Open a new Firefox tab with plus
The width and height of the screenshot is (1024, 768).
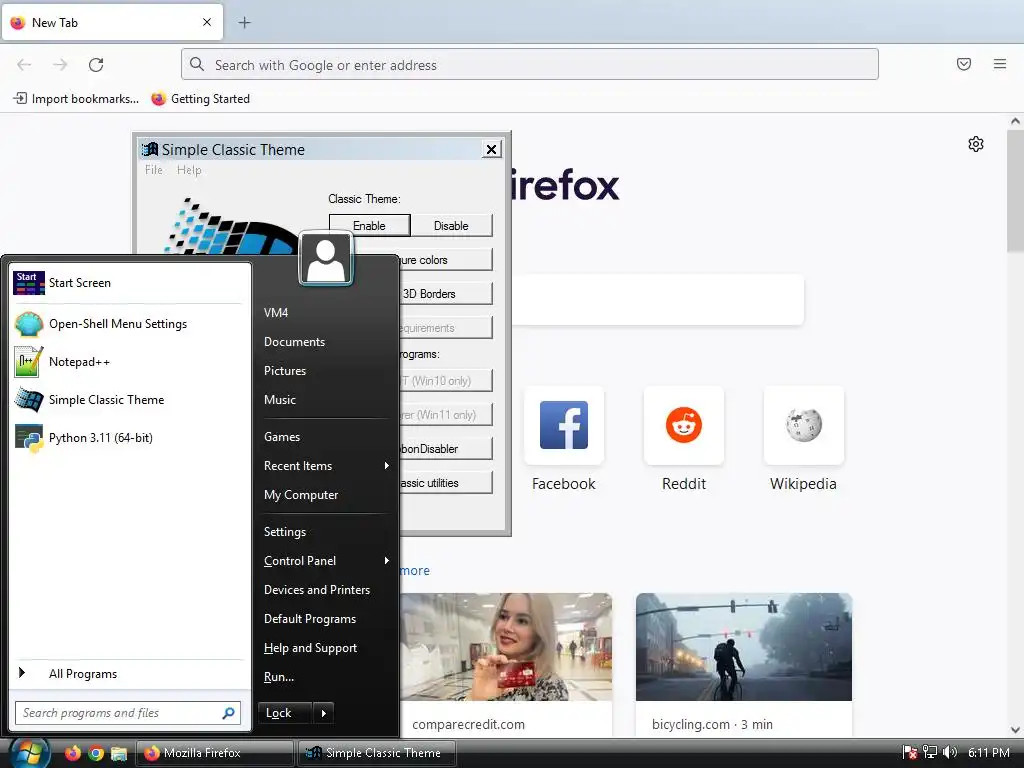point(244,23)
